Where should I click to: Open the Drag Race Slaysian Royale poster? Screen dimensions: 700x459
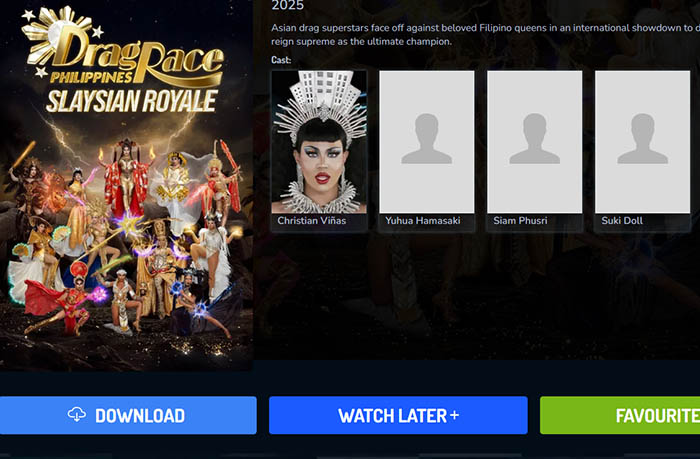(x=126, y=185)
